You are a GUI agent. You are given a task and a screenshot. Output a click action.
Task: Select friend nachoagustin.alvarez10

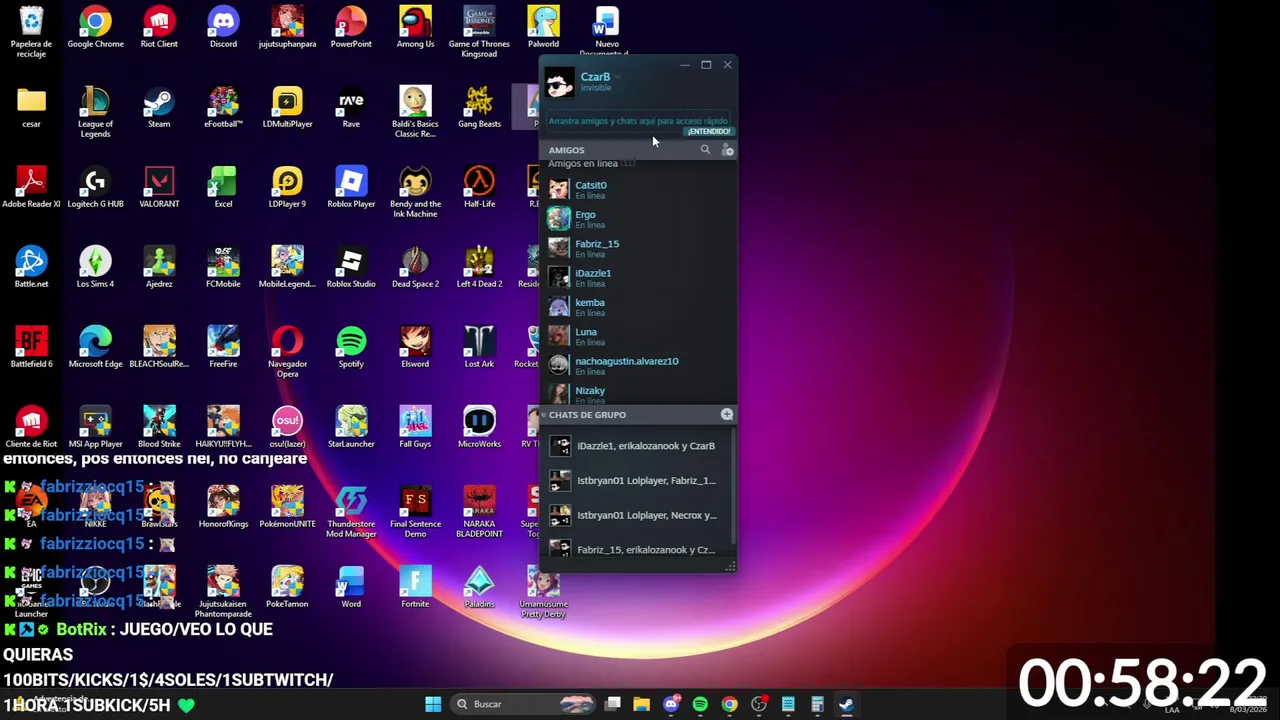640,365
